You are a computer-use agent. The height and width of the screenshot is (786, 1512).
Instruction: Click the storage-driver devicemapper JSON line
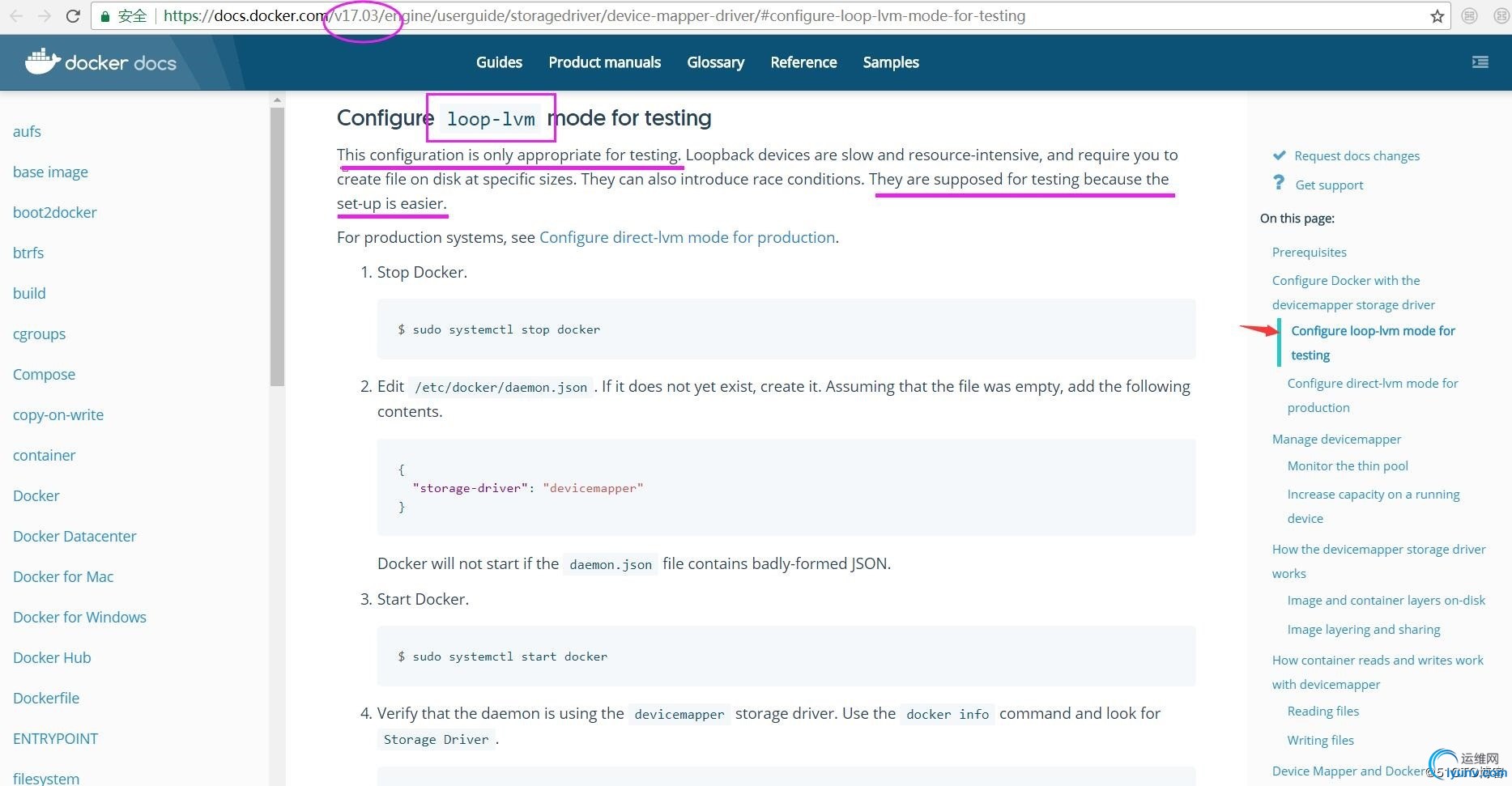(527, 487)
